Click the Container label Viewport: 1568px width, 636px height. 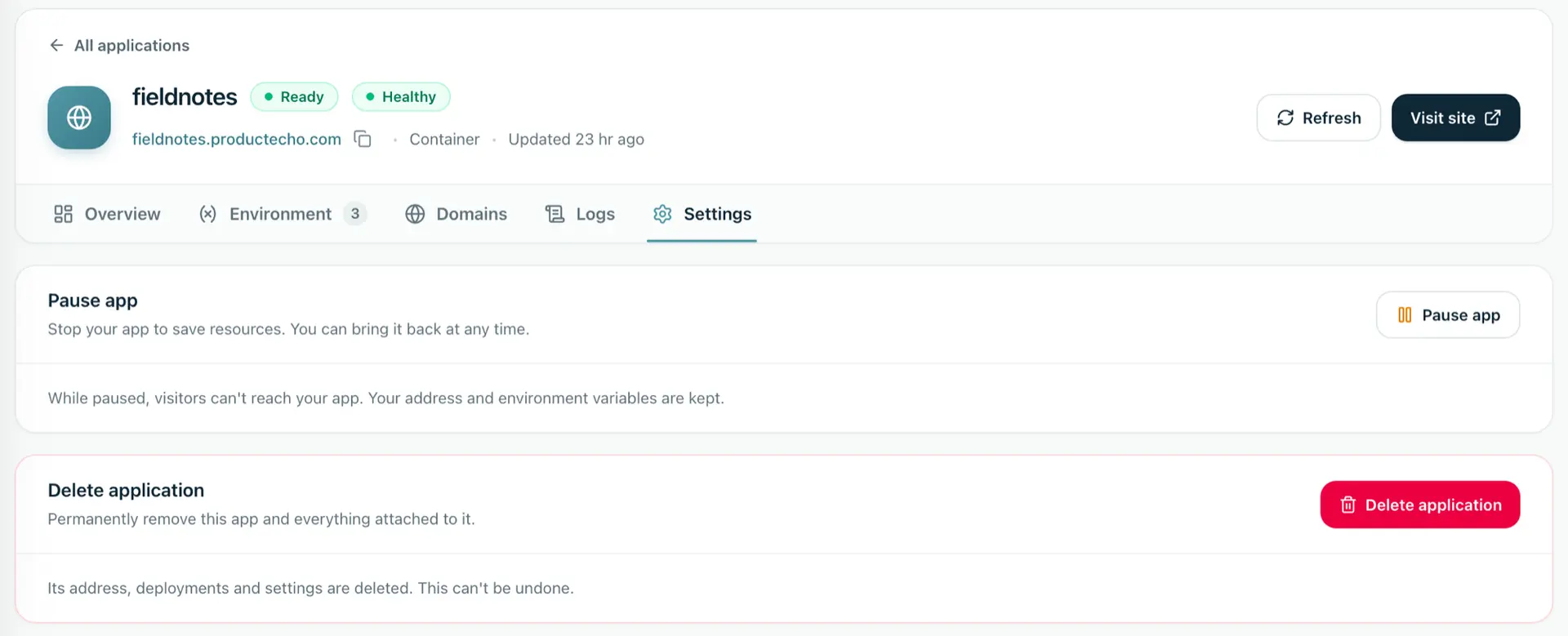[444, 140]
